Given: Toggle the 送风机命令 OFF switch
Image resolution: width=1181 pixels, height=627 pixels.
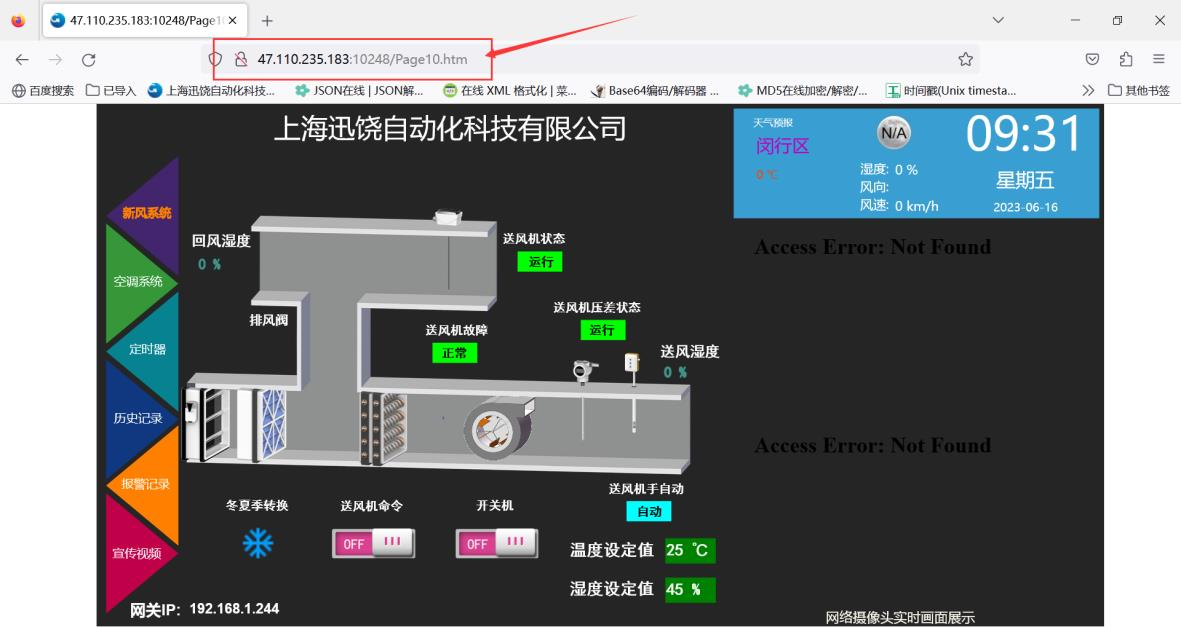Looking at the screenshot, I should click(x=373, y=543).
